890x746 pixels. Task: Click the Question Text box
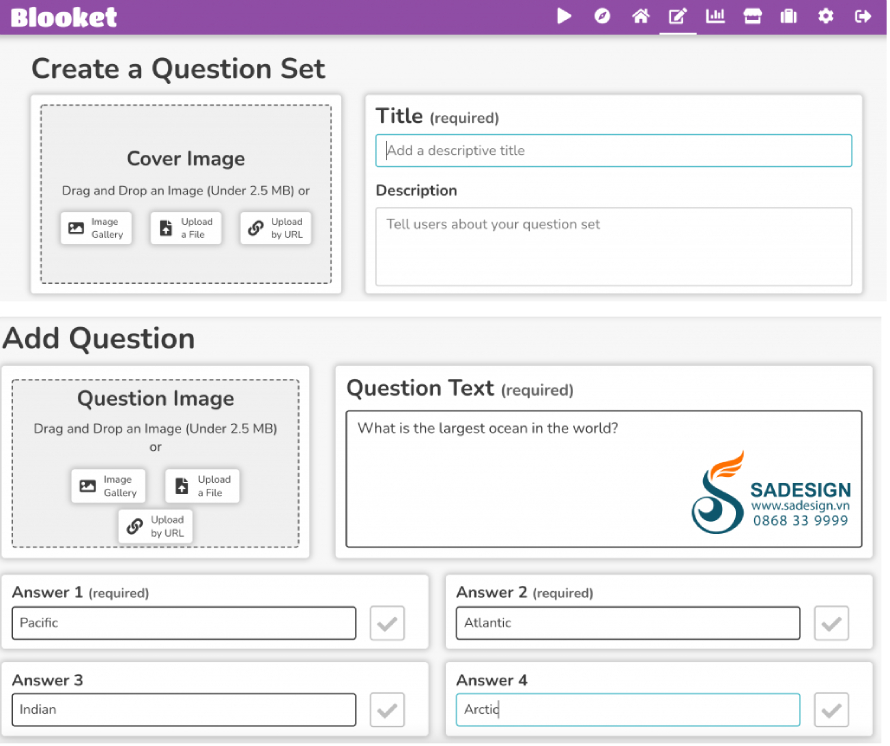click(x=604, y=480)
